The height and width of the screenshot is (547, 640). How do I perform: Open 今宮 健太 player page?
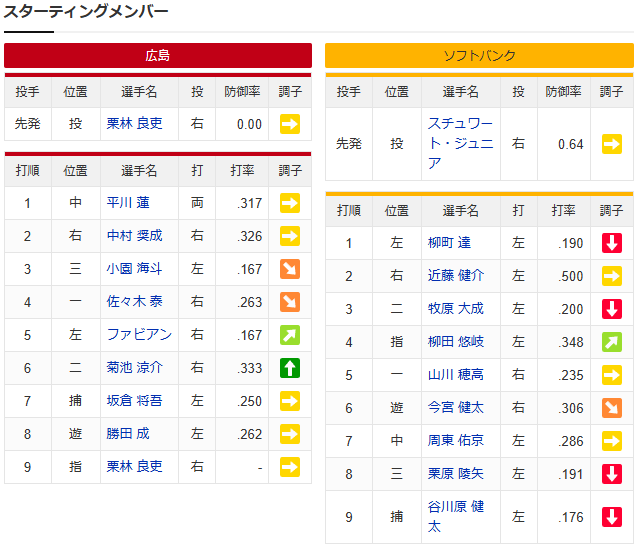point(456,408)
